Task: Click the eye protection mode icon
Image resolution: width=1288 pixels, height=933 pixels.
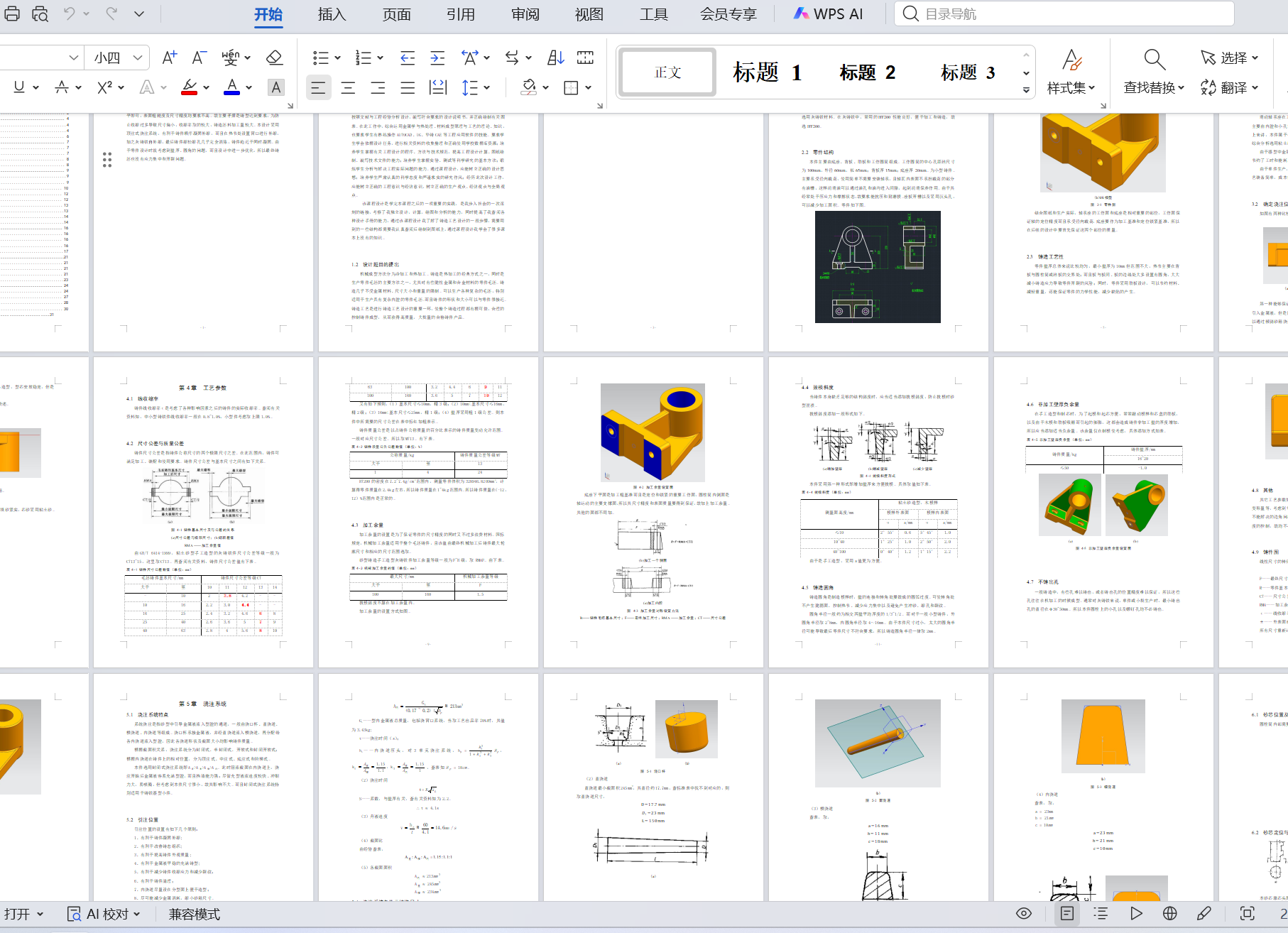Action: [1023, 914]
